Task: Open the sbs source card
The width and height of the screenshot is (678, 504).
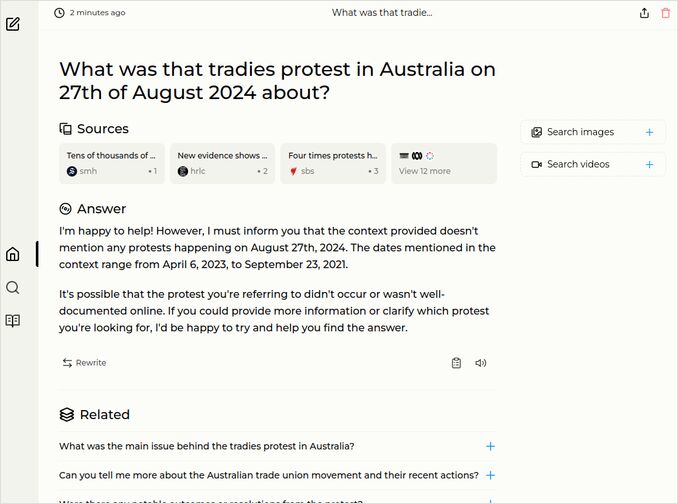Action: 333,163
